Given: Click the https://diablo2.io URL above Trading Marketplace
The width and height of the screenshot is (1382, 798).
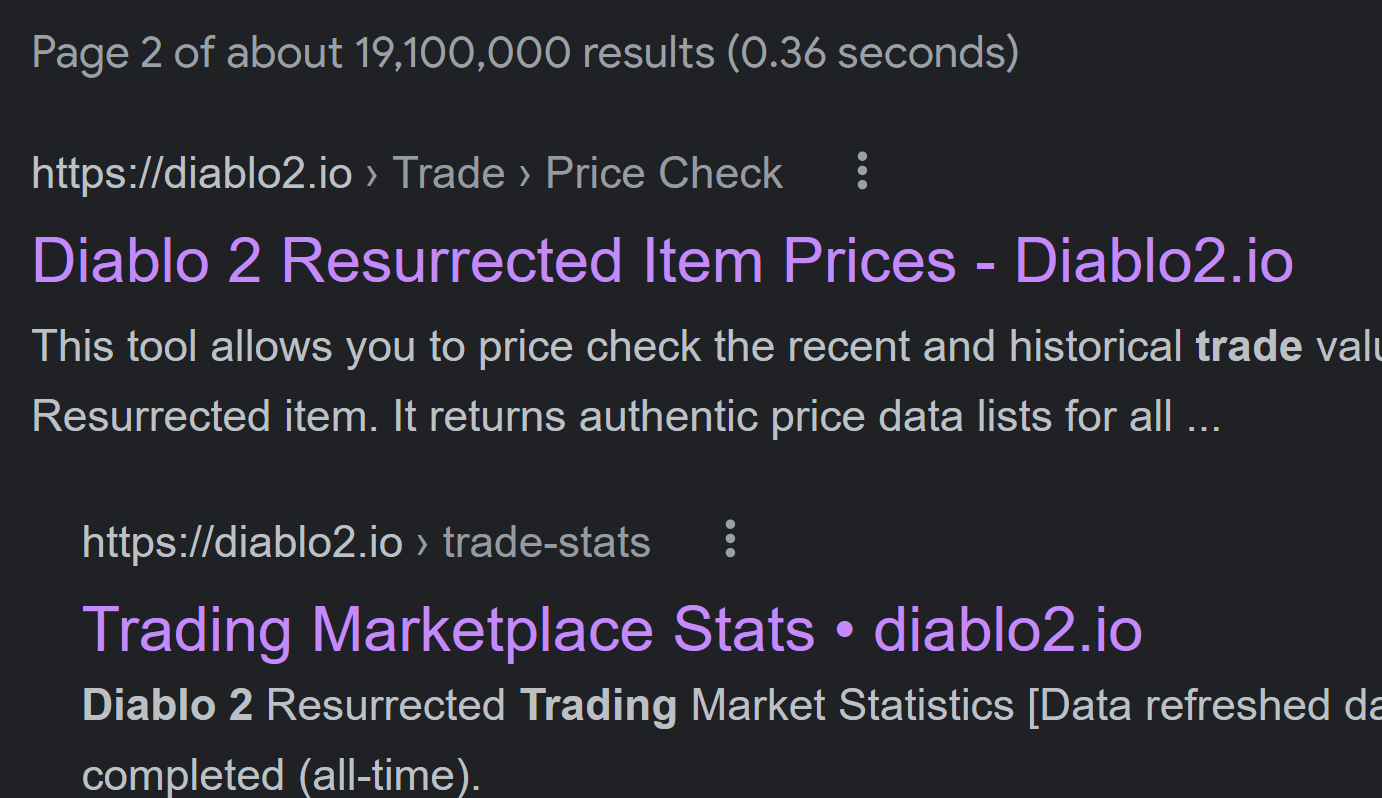Looking at the screenshot, I should click(x=242, y=542).
